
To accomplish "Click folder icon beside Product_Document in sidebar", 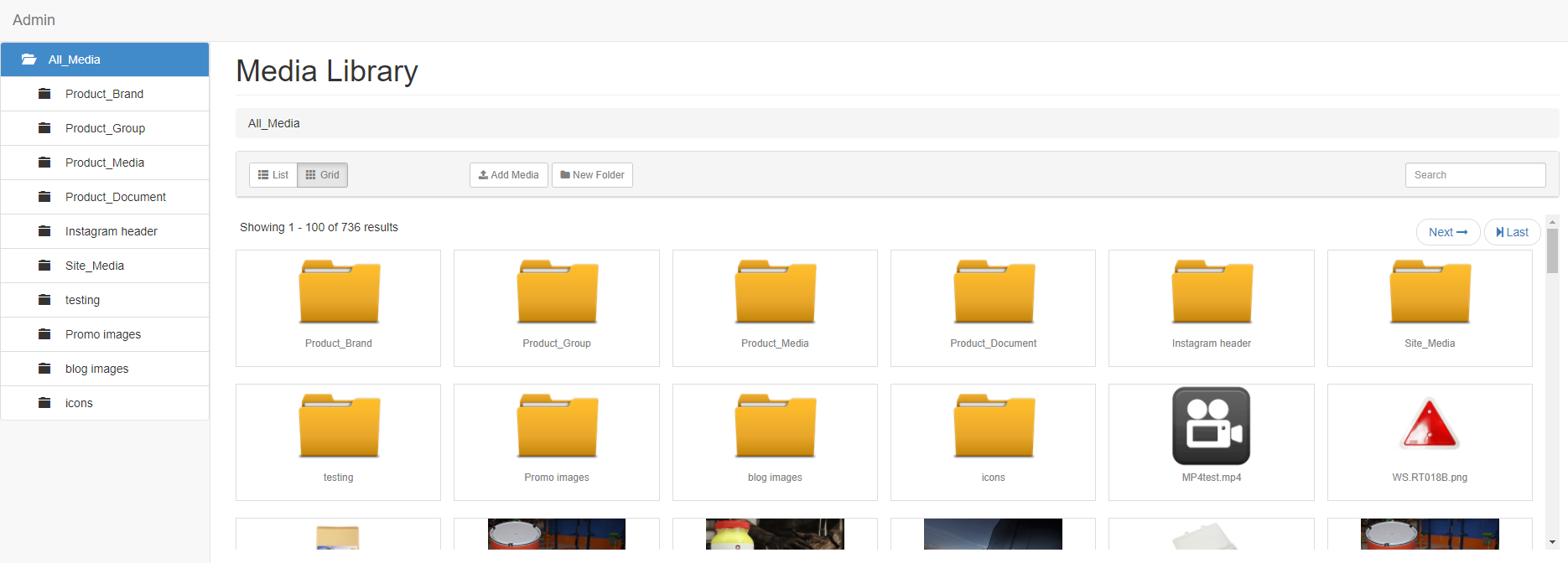I will (x=44, y=197).
